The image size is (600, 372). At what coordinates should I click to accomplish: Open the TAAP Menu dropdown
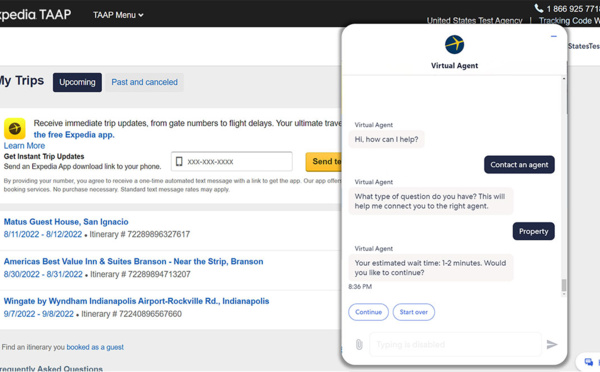click(118, 15)
